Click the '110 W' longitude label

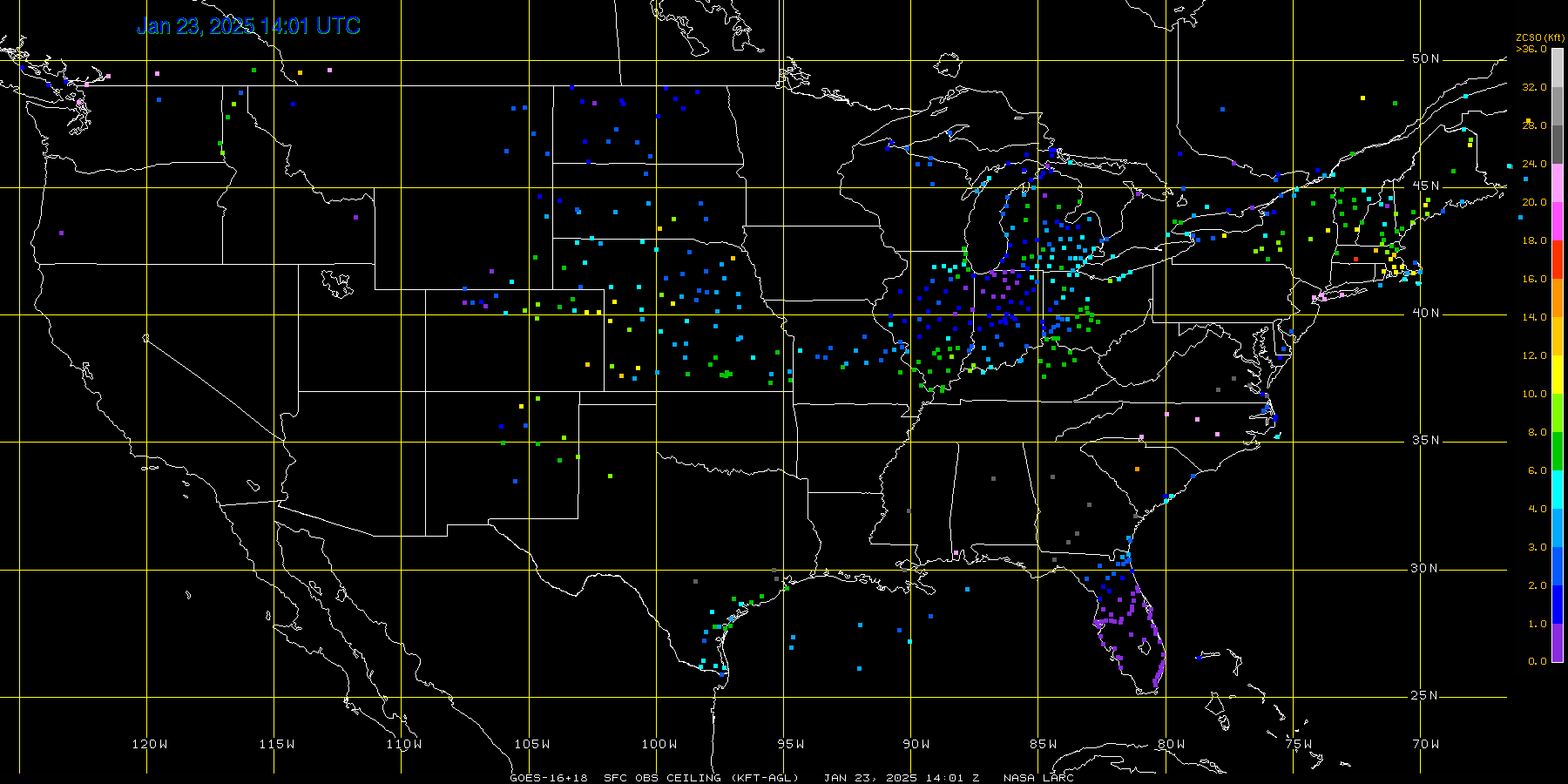[404, 744]
